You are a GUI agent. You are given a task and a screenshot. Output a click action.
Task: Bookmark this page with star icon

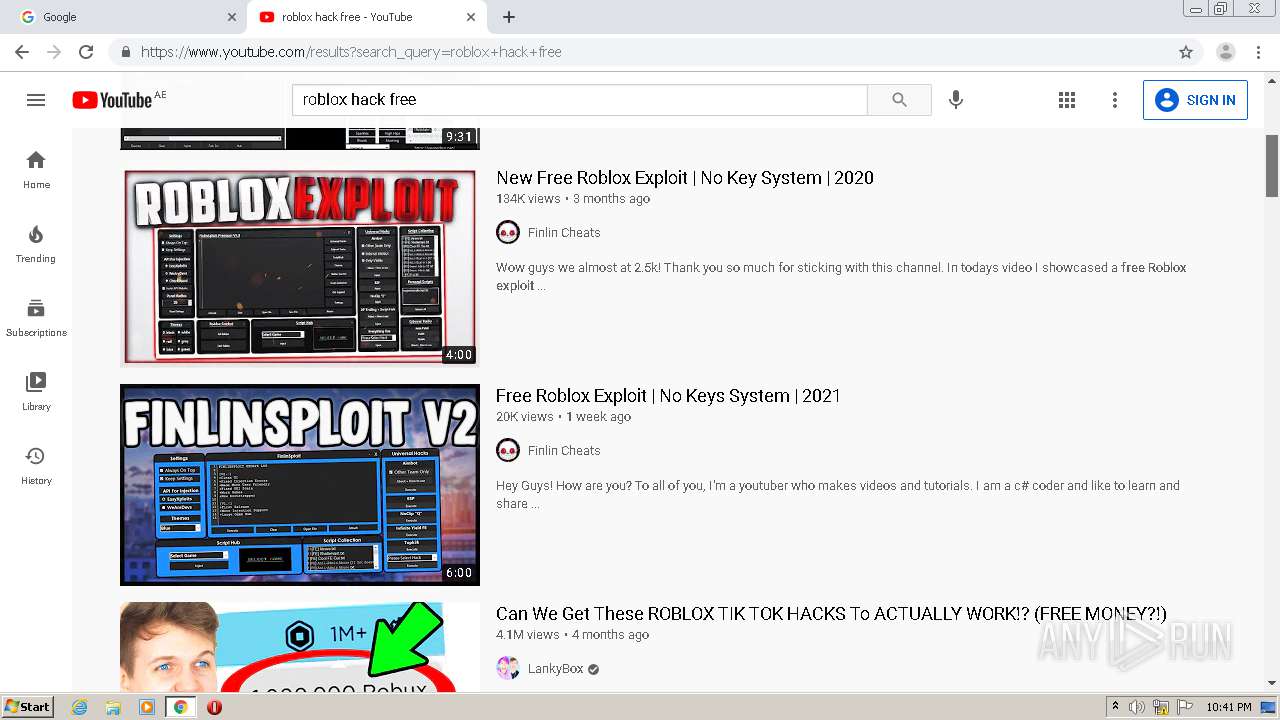[x=1186, y=52]
